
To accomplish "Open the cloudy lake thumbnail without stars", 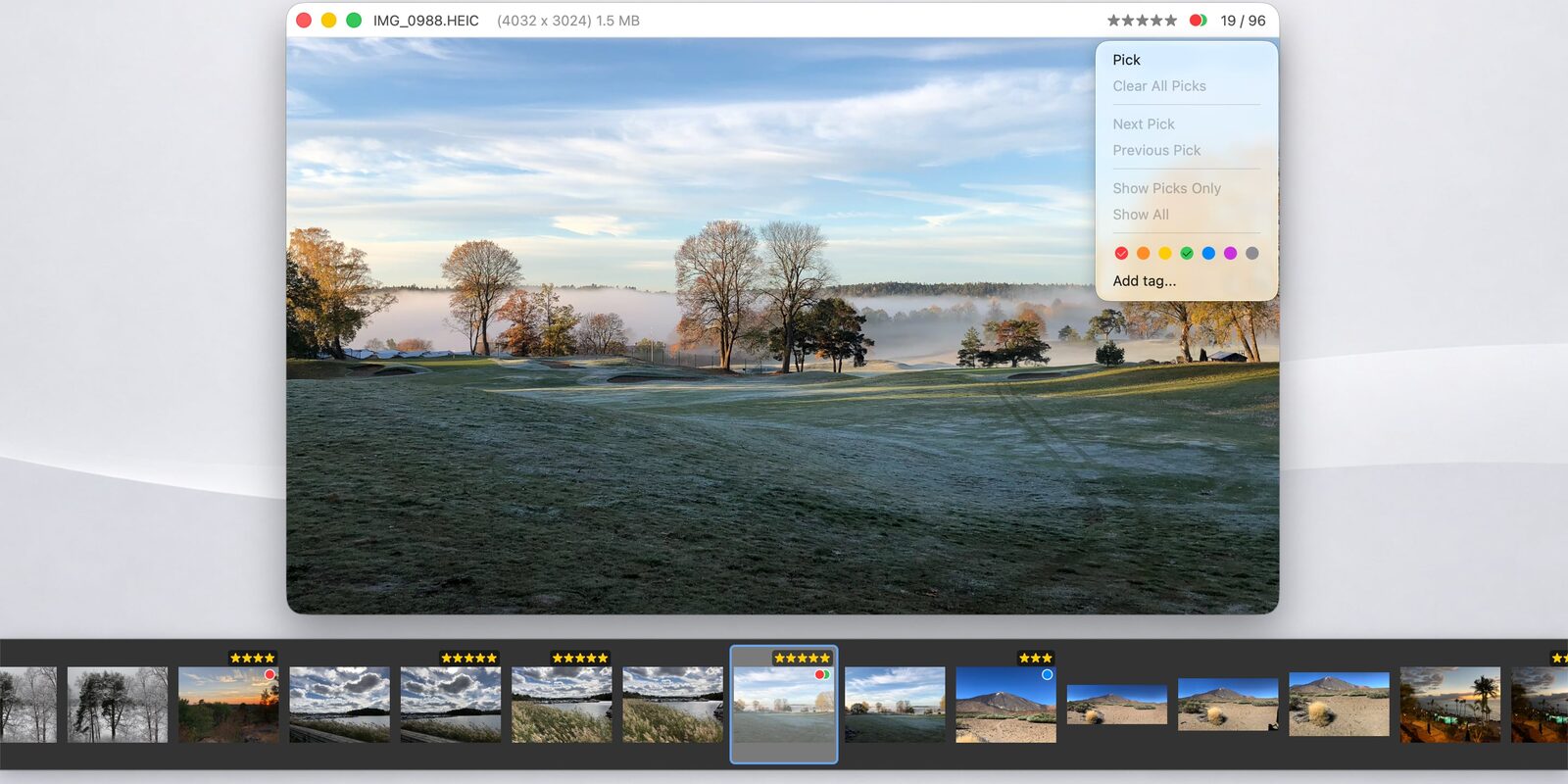I will click(x=339, y=705).
